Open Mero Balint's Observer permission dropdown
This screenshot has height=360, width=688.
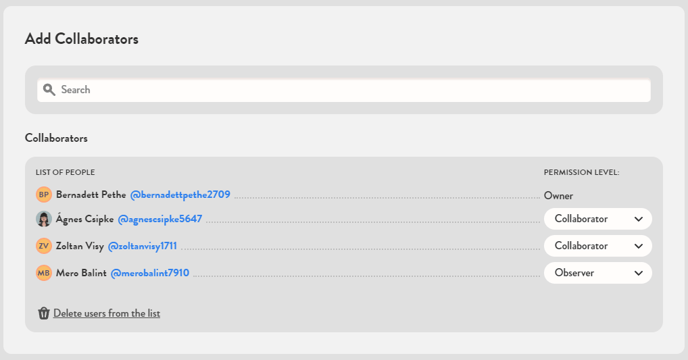click(x=598, y=273)
